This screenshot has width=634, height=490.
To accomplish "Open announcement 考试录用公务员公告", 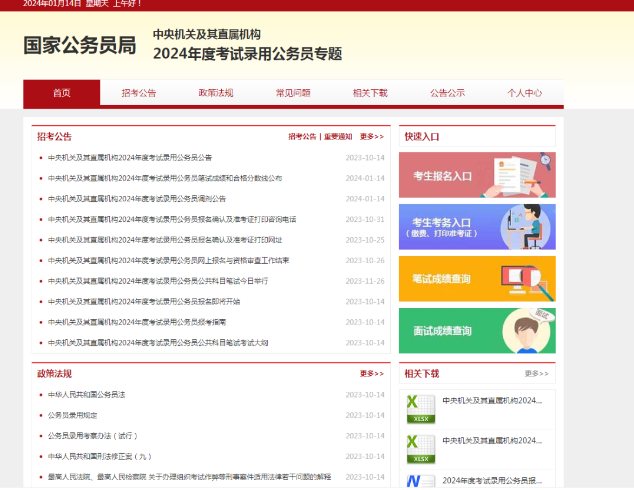I will point(130,158).
